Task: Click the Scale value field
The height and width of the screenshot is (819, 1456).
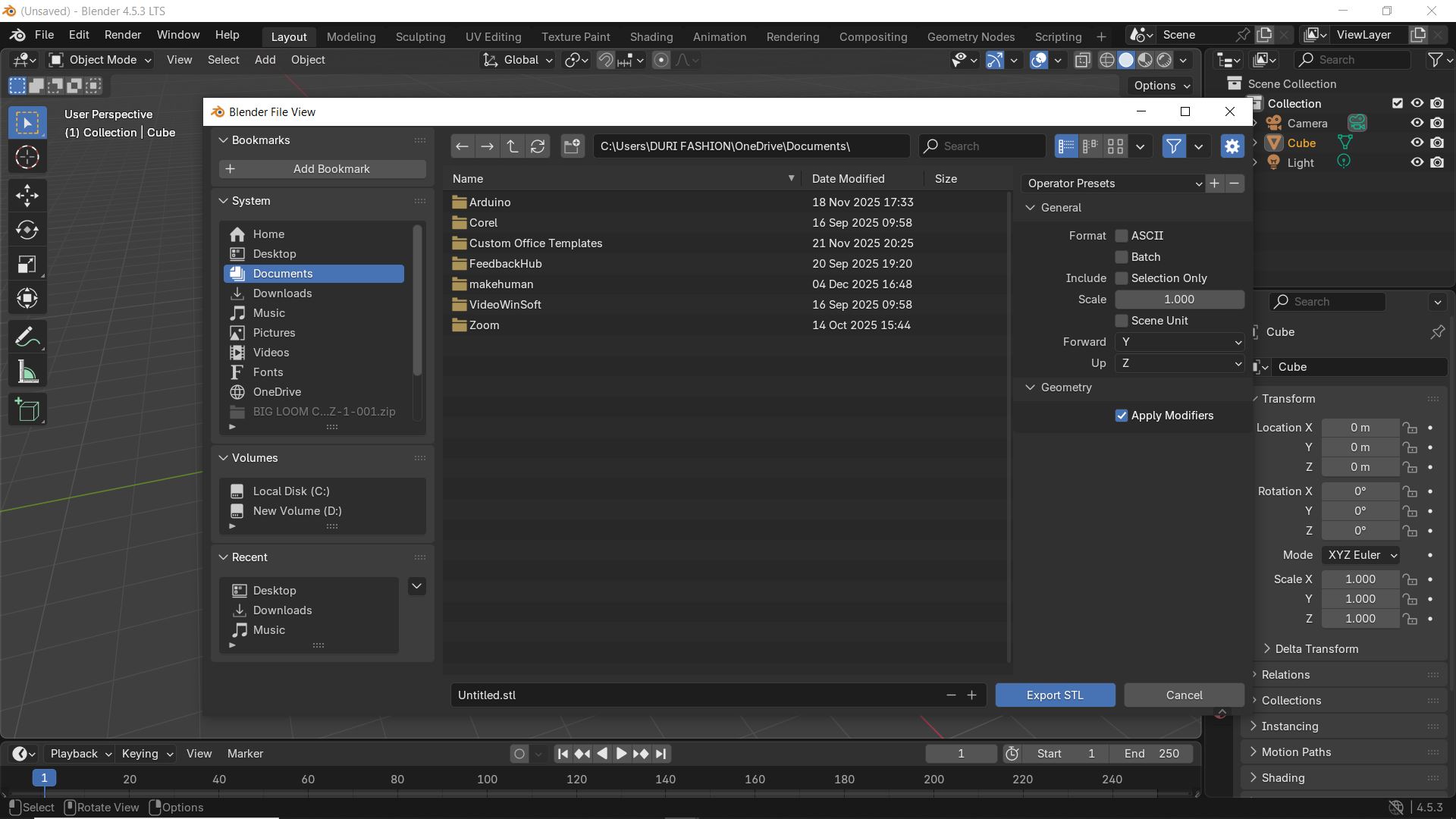Action: click(x=1178, y=300)
